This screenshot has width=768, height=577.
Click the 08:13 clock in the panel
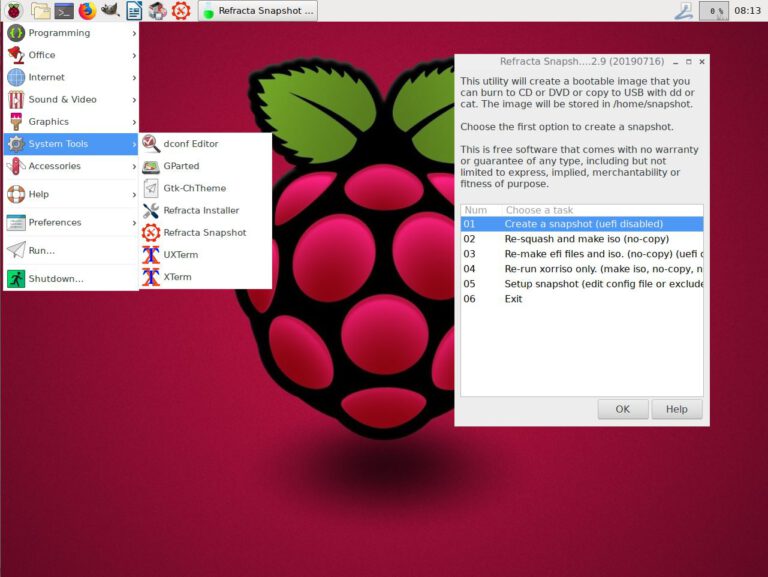pos(747,10)
